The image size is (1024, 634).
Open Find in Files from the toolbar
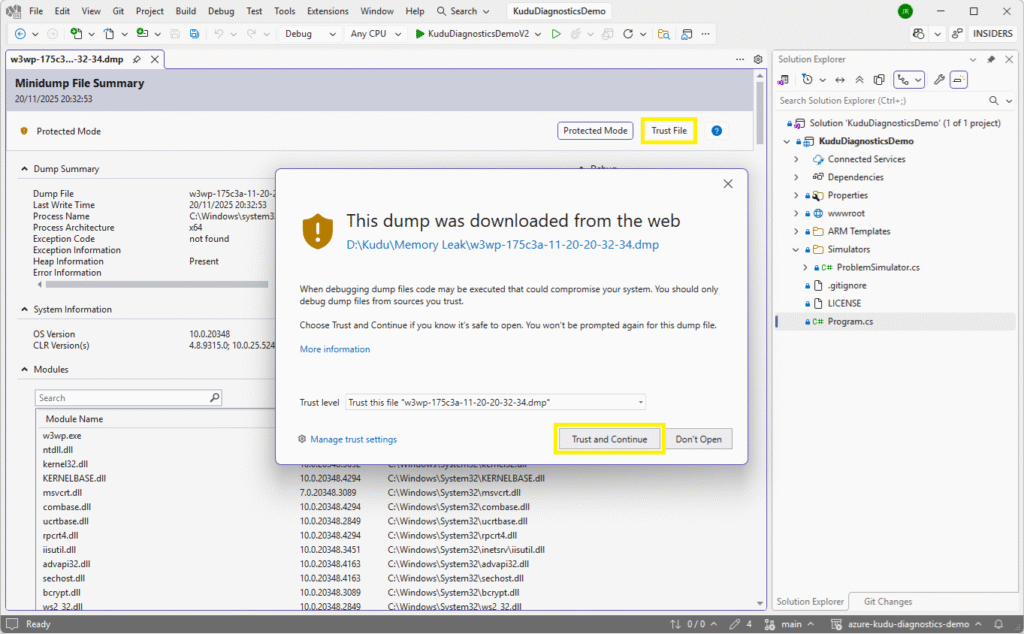(x=665, y=33)
